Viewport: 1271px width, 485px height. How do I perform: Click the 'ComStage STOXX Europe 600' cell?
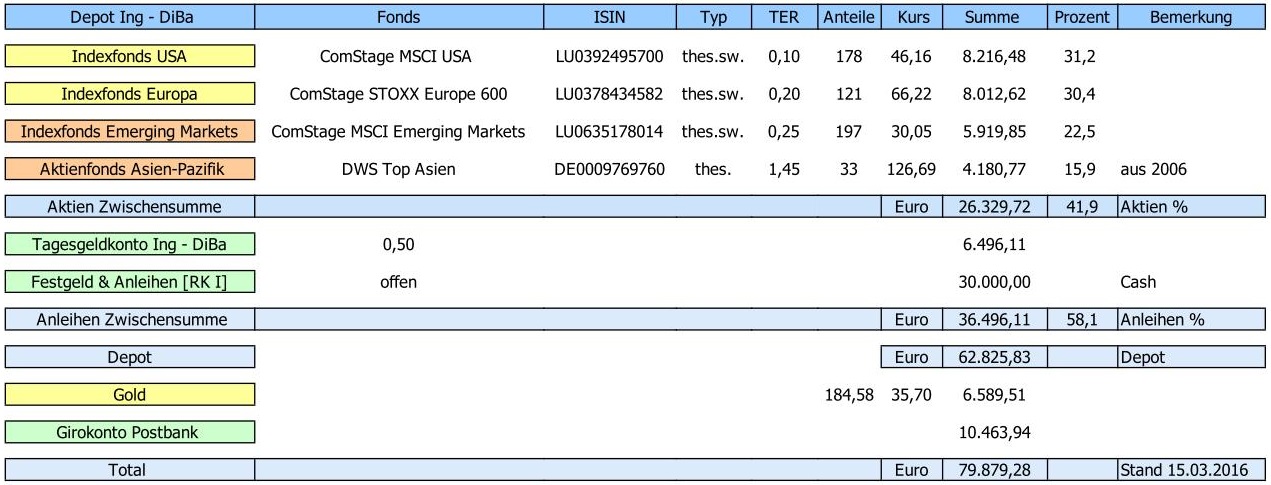point(398,95)
